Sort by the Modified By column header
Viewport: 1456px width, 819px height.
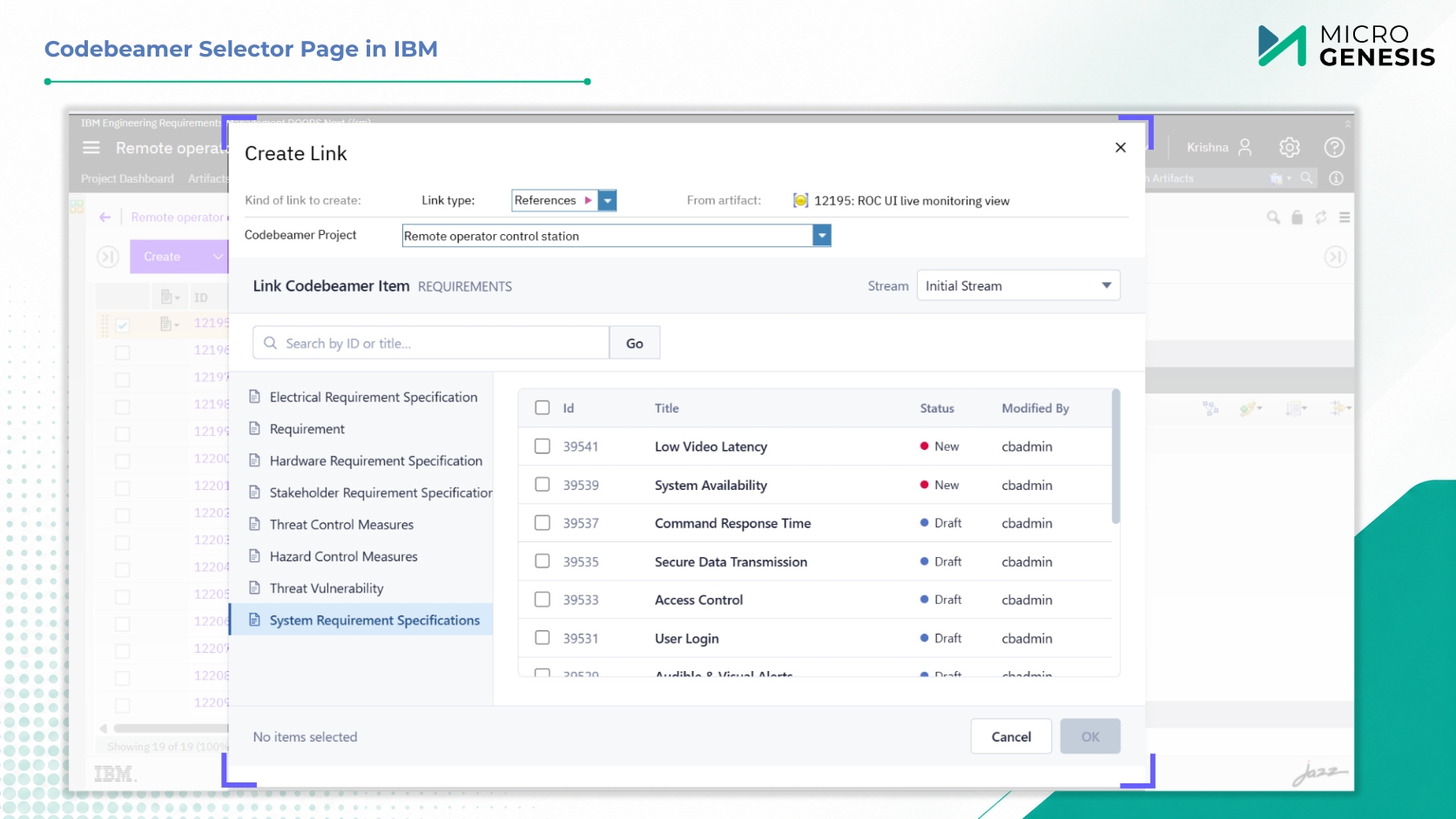[1035, 408]
